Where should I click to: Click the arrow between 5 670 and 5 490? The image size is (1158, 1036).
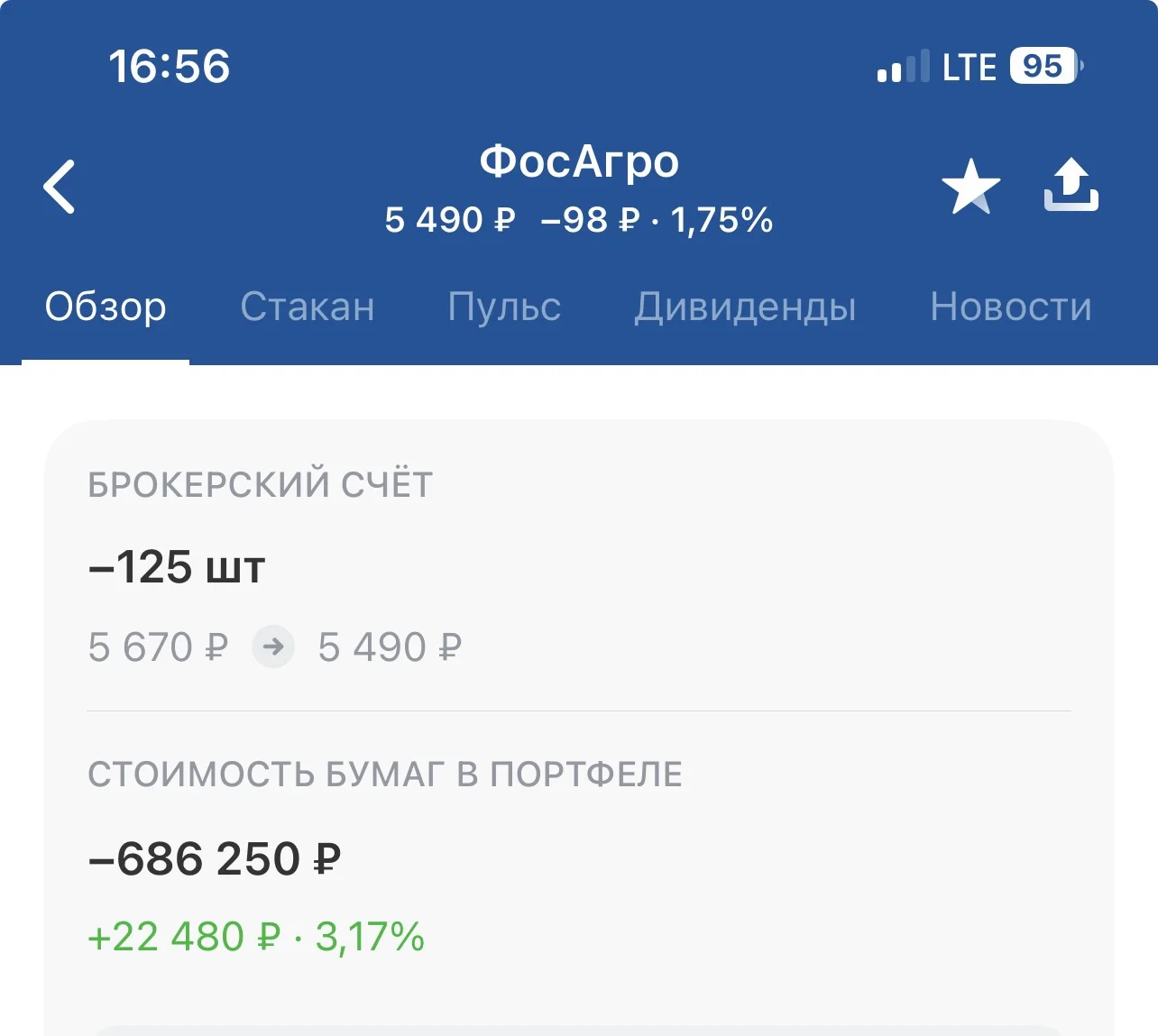273,646
